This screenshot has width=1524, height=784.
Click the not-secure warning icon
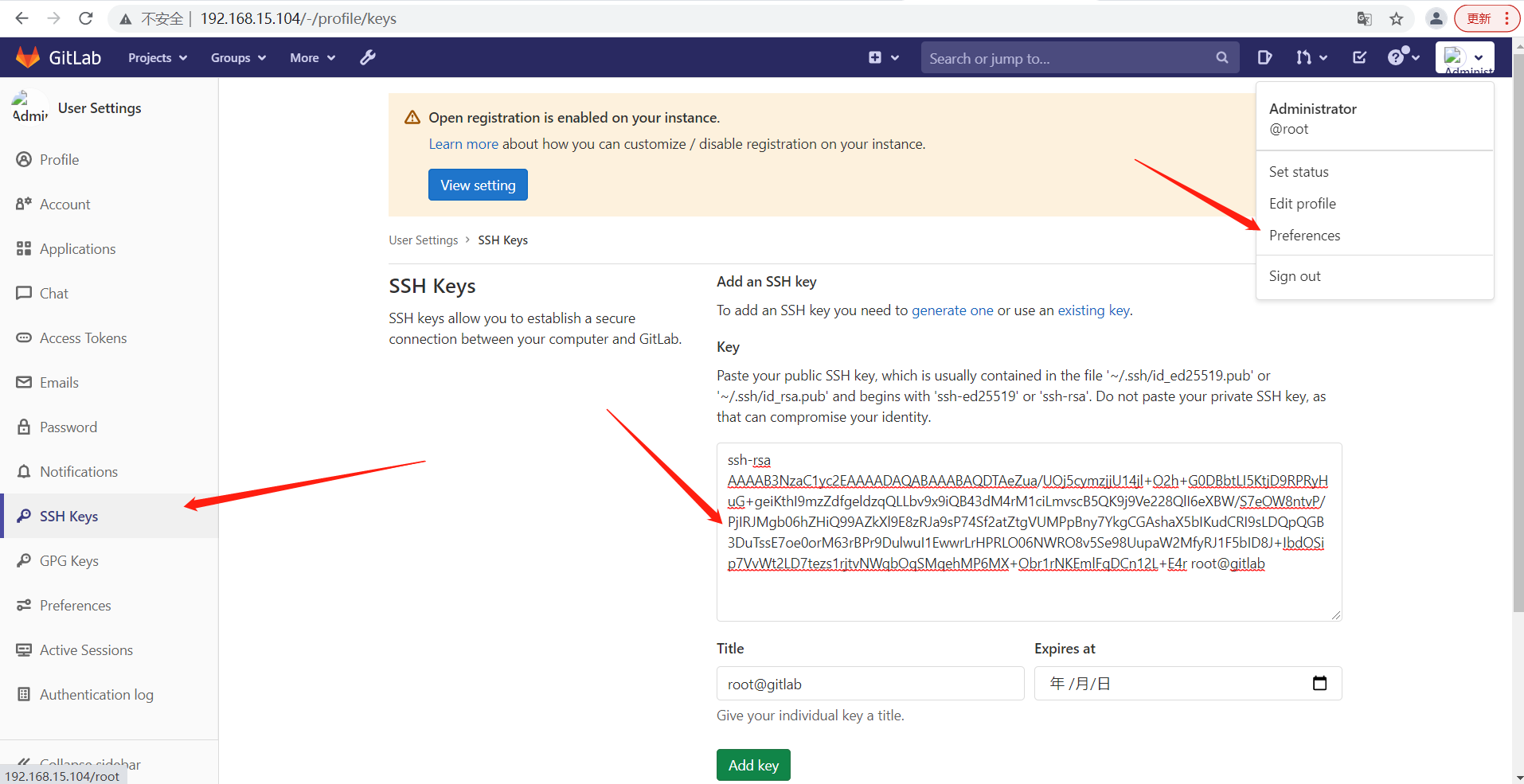tap(126, 19)
